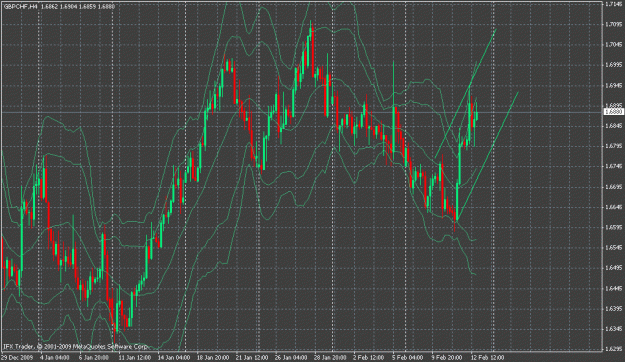Screen dimensions: 625x362
Task: Click the 1.6645 price scale label
Action: click(x=613, y=207)
